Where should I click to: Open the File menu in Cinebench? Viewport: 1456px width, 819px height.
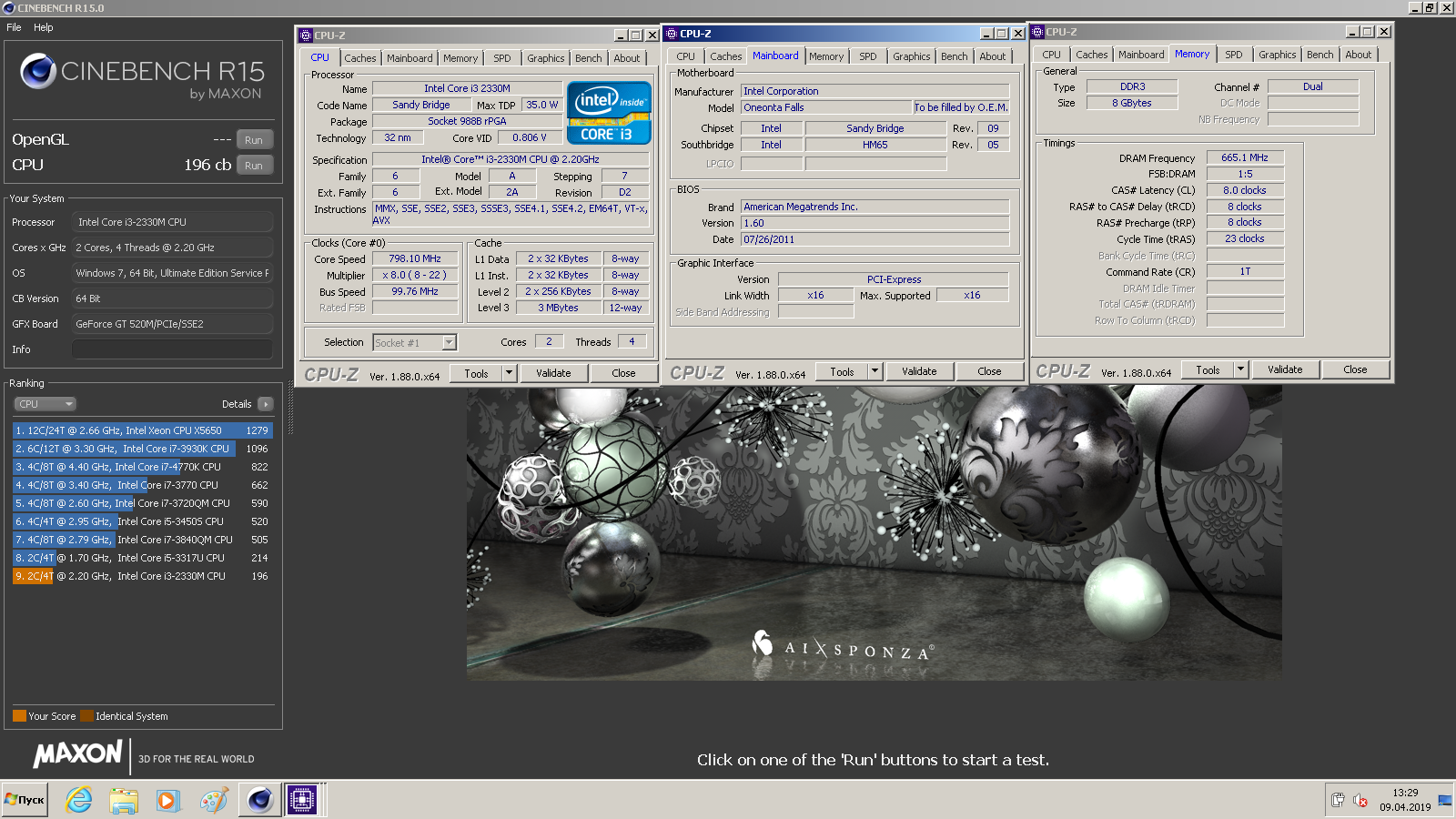pos(14,27)
